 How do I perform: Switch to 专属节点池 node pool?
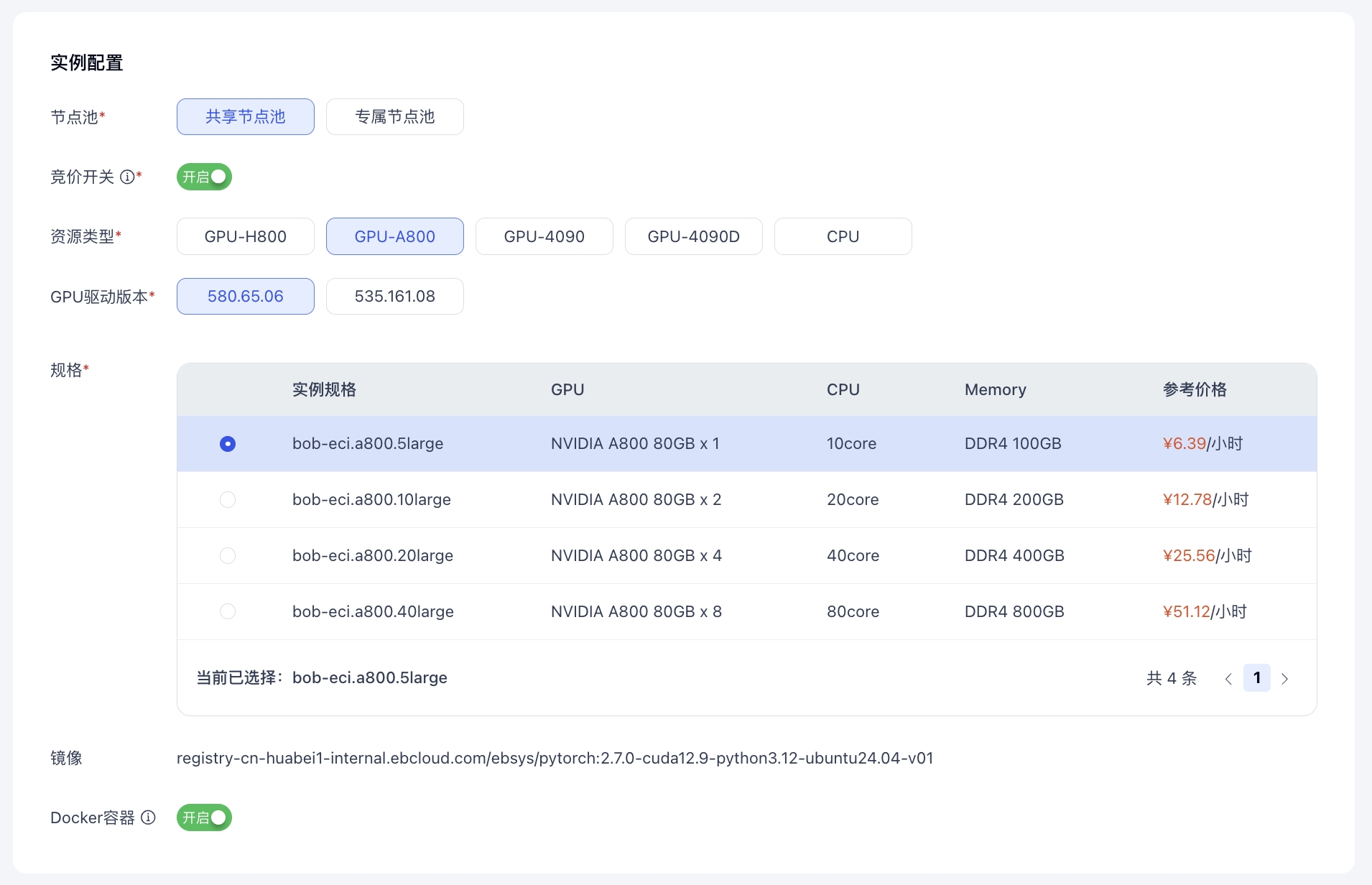pos(395,117)
